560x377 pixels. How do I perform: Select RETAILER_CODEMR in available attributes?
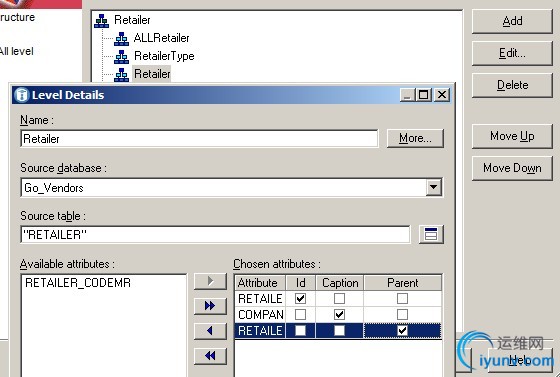(78, 283)
